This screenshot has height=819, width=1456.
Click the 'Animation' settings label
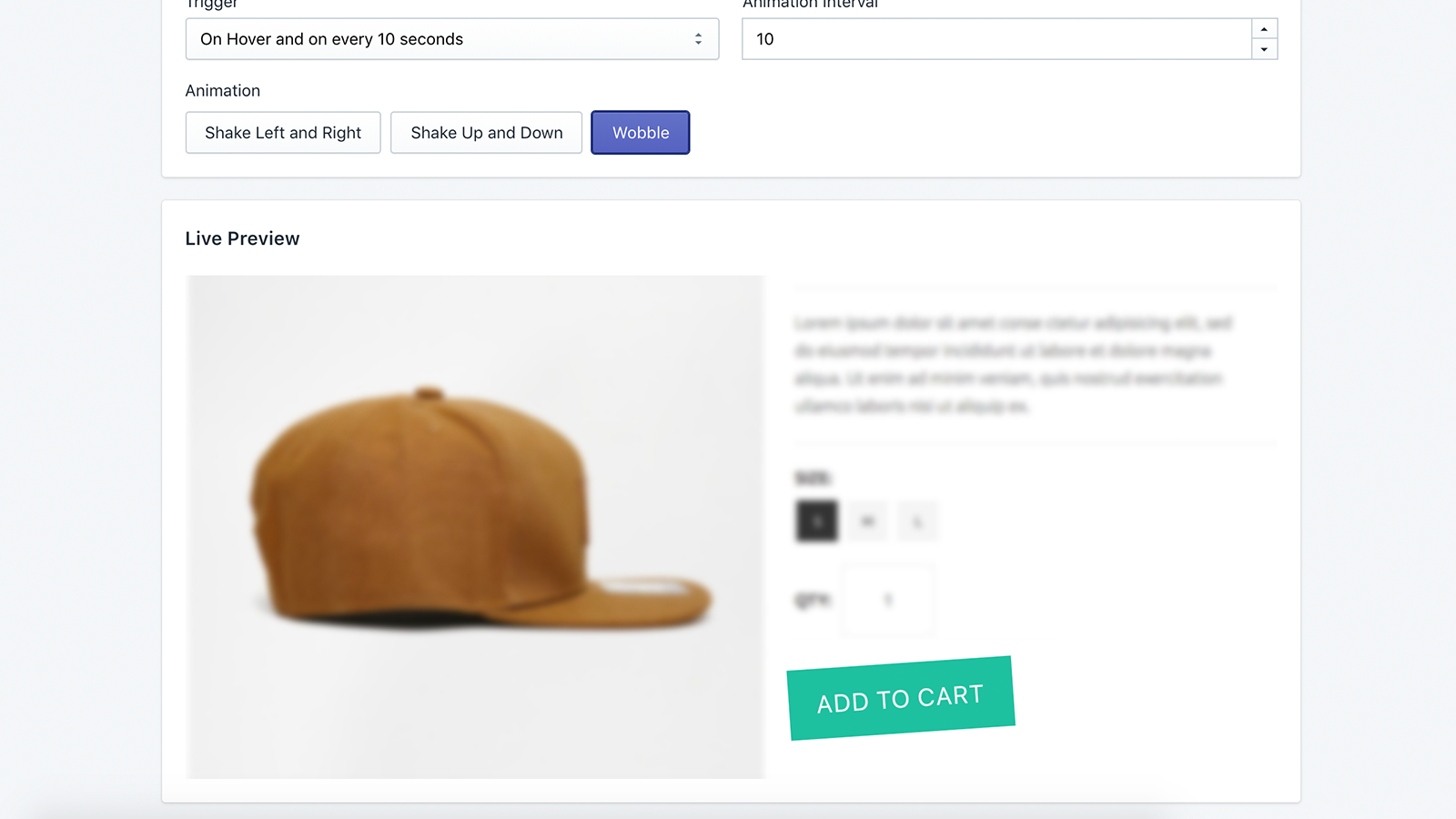222,90
